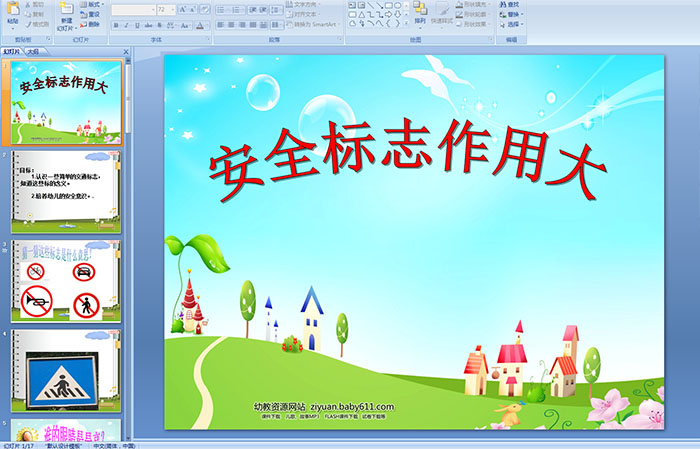
Task: Expand the shapes gallery More arrow
Action: pos(406,23)
